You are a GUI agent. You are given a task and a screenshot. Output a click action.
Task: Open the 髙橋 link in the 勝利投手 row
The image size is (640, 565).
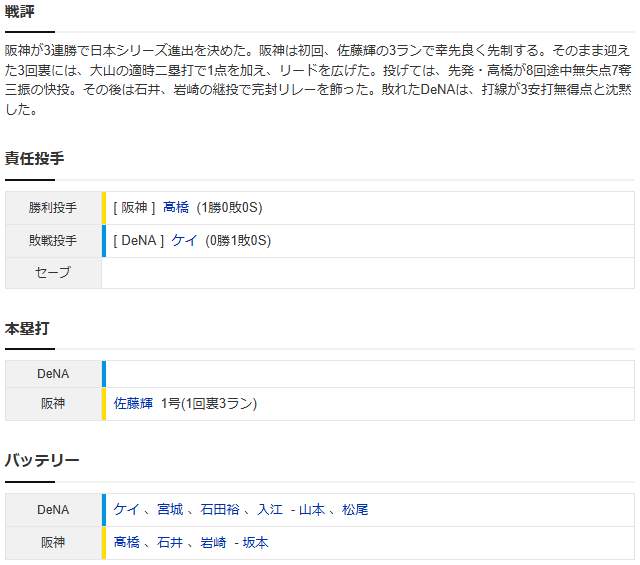click(x=176, y=207)
